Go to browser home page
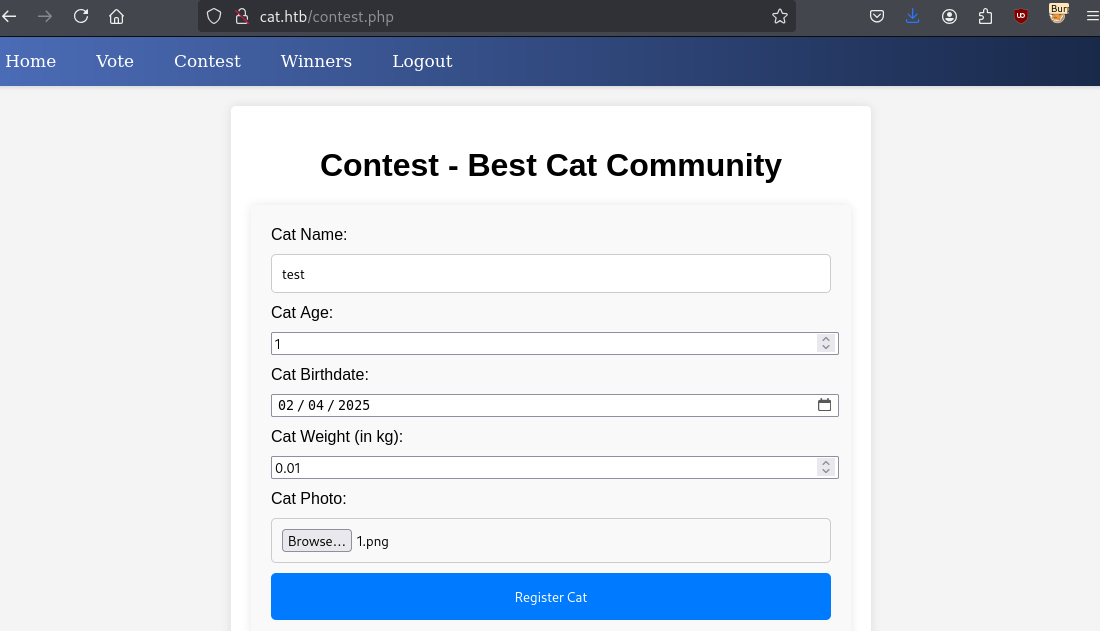1100x631 pixels. [117, 16]
